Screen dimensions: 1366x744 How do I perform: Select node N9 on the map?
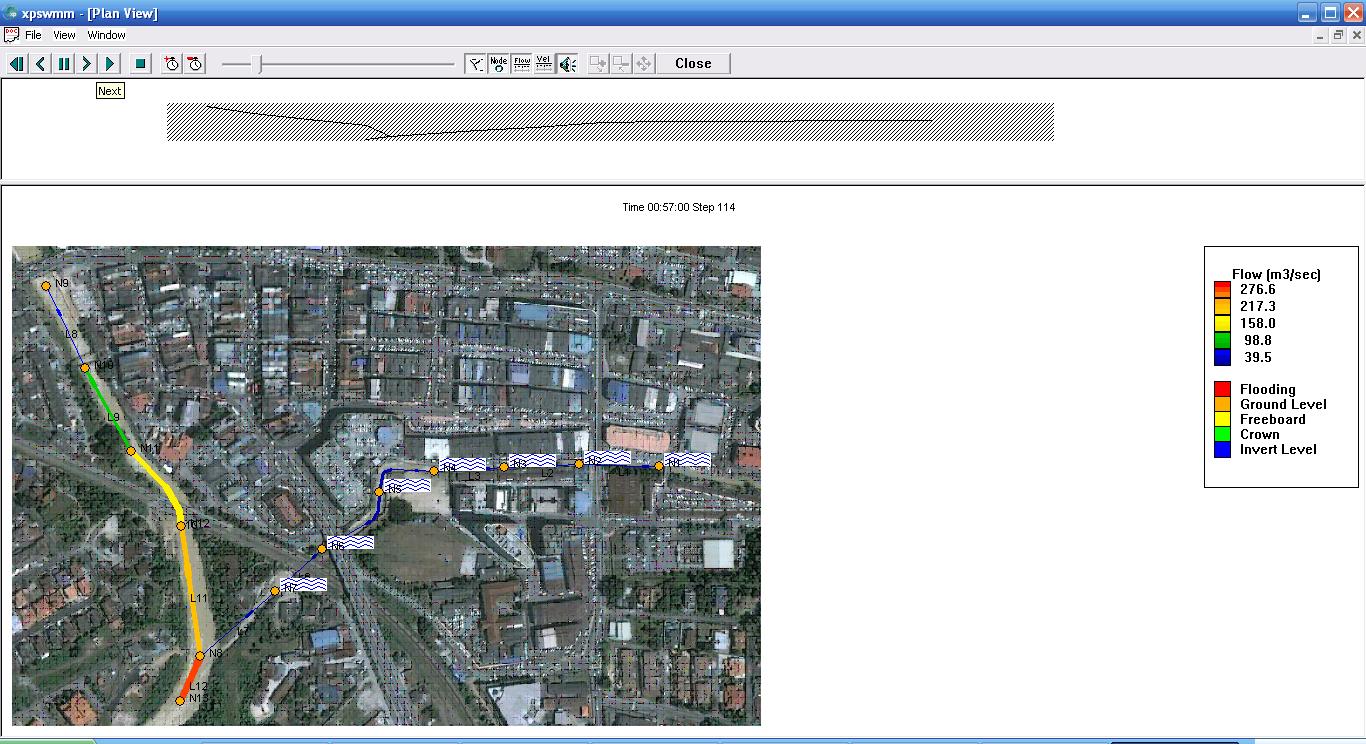tap(46, 286)
